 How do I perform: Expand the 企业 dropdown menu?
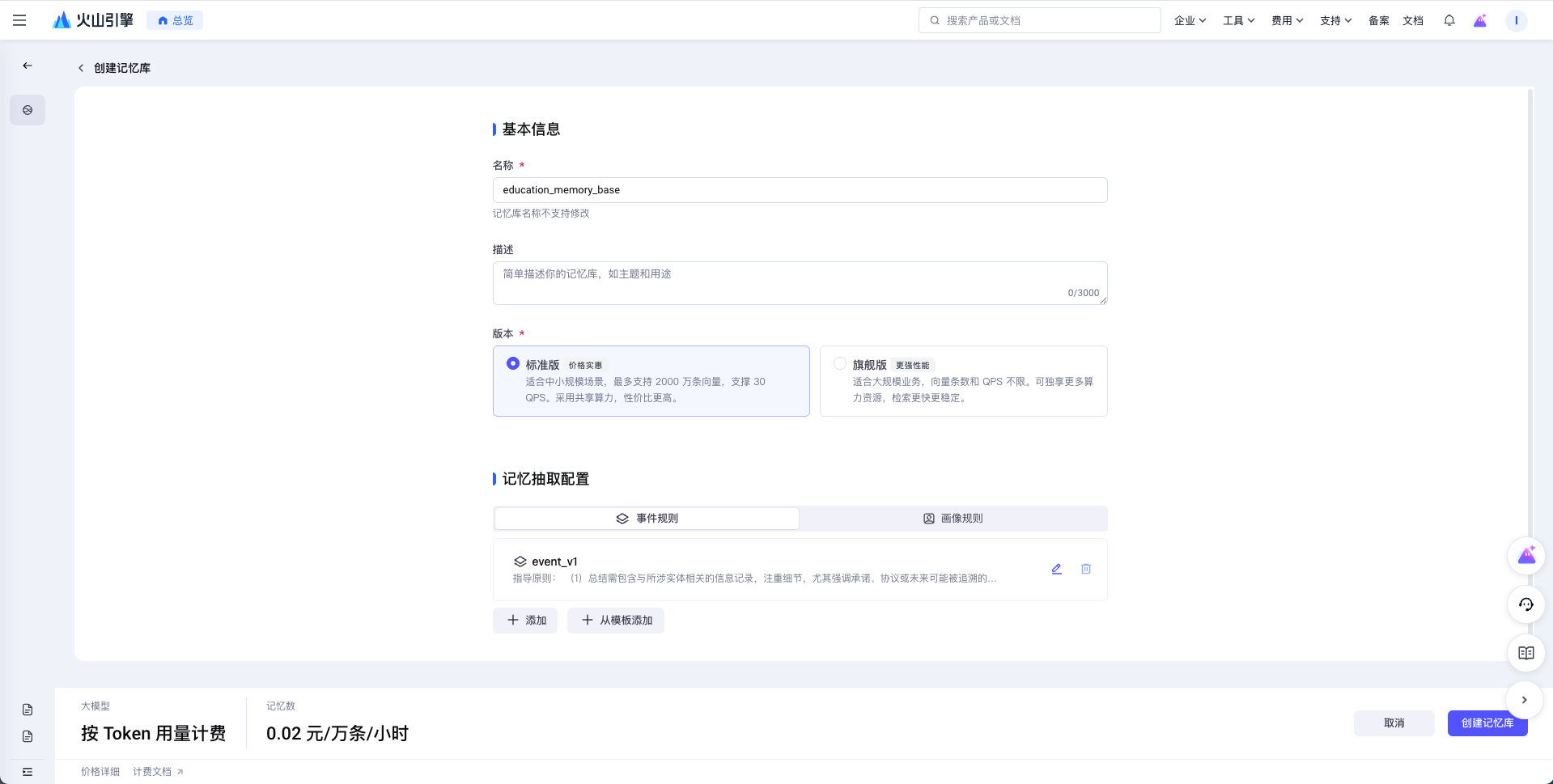click(x=1190, y=20)
